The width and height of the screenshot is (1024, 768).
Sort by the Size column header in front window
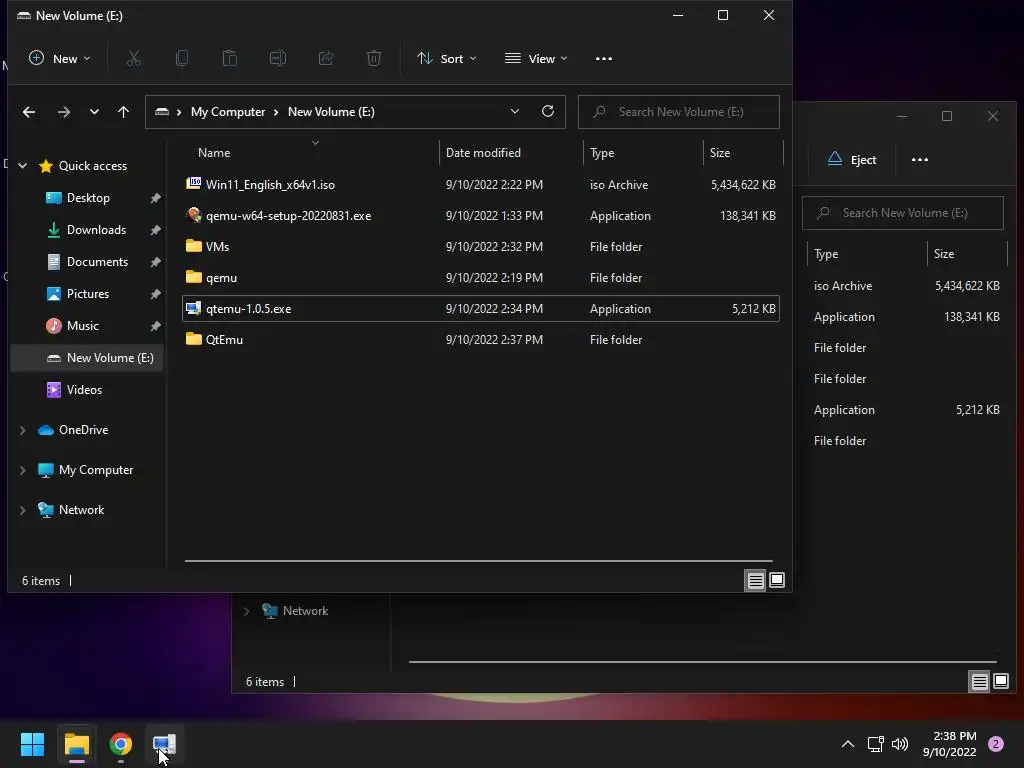tap(743, 153)
